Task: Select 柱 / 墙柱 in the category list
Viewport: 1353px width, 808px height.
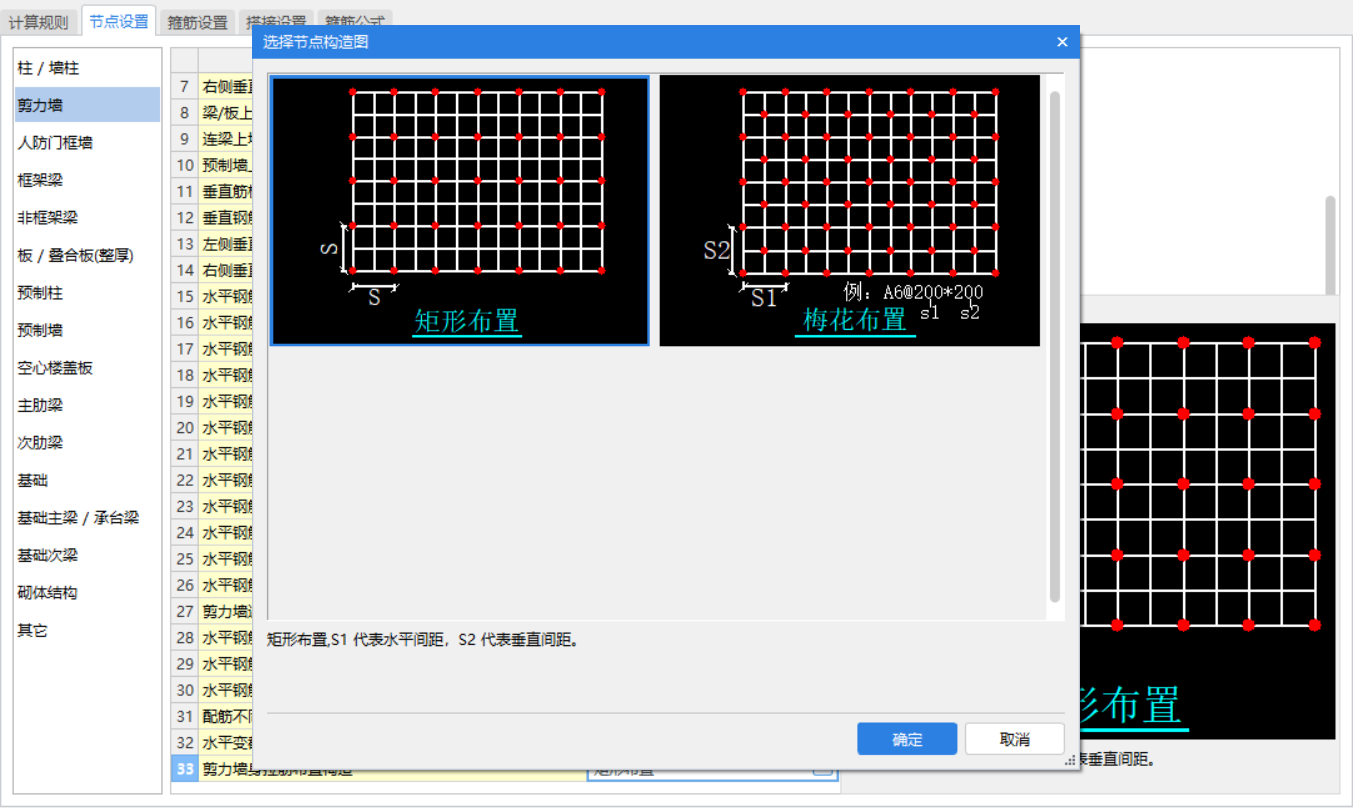Action: tap(87, 68)
